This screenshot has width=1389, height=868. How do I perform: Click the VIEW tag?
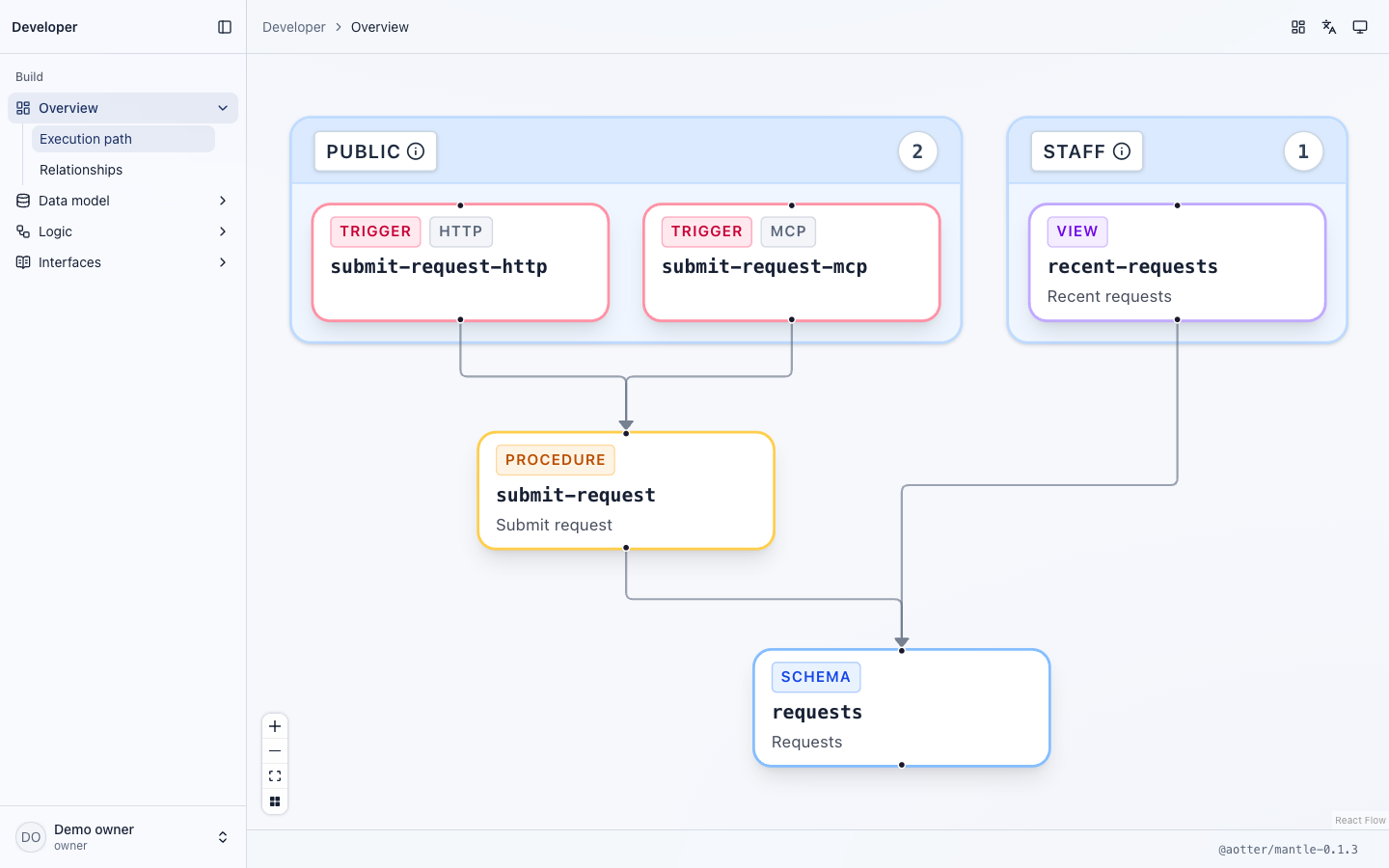(x=1077, y=231)
